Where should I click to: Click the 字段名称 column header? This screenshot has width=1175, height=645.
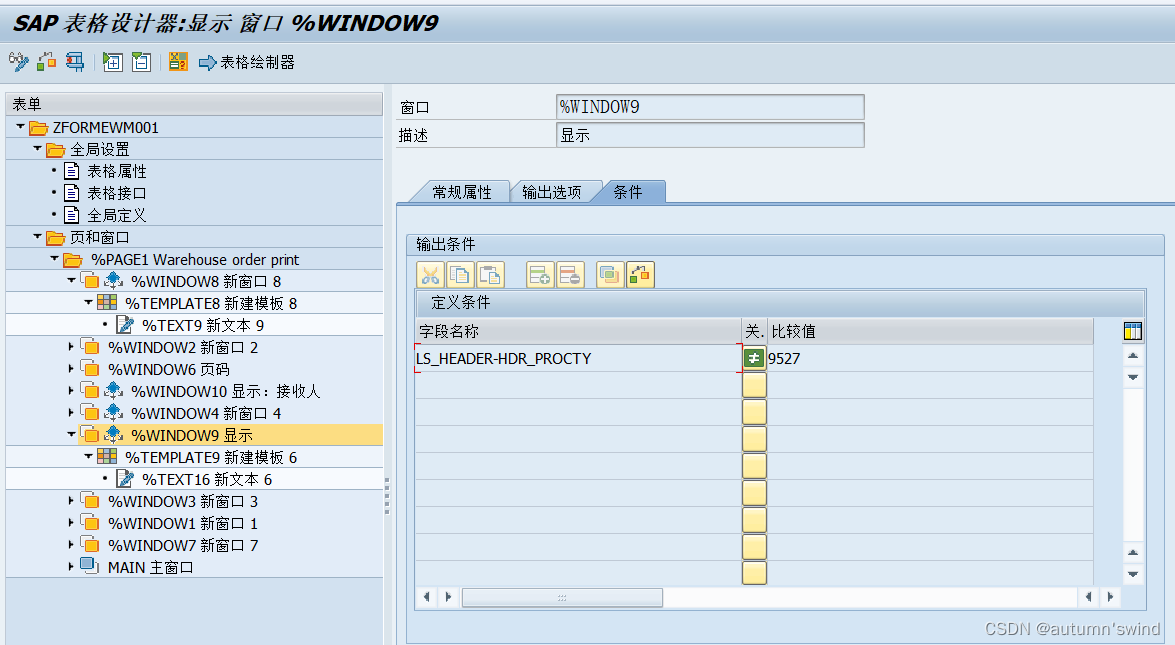click(578, 331)
